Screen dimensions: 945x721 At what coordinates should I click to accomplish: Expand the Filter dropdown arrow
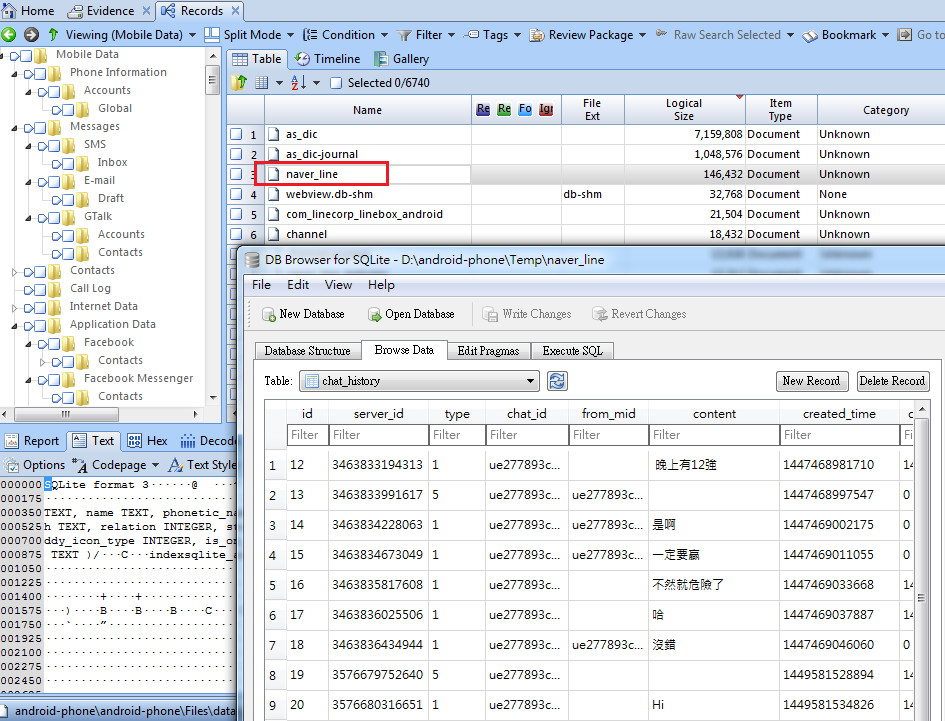451,35
